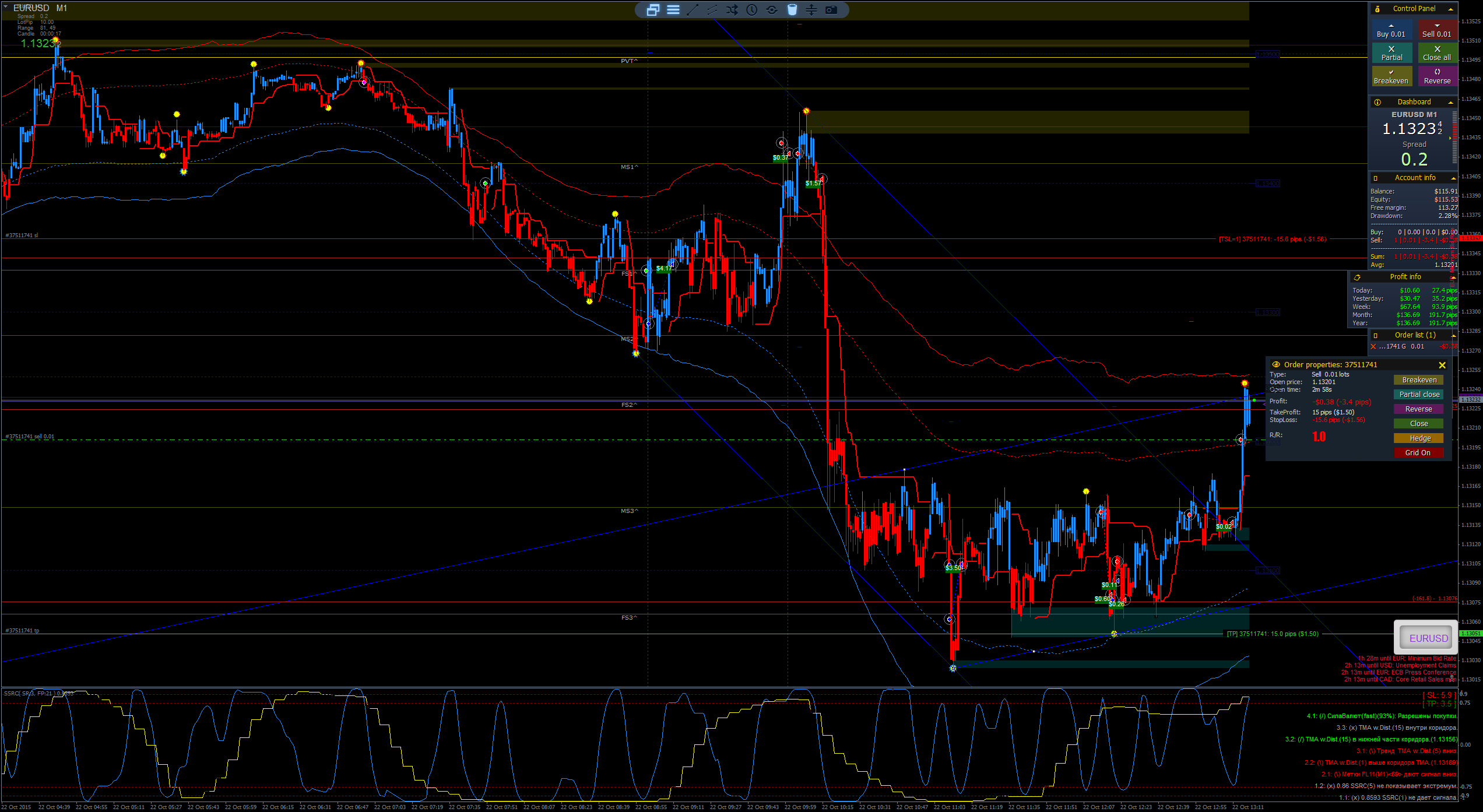This screenshot has width=1483, height=812.
Task: Collapse the Dashboard section arrow
Action: (1451, 103)
